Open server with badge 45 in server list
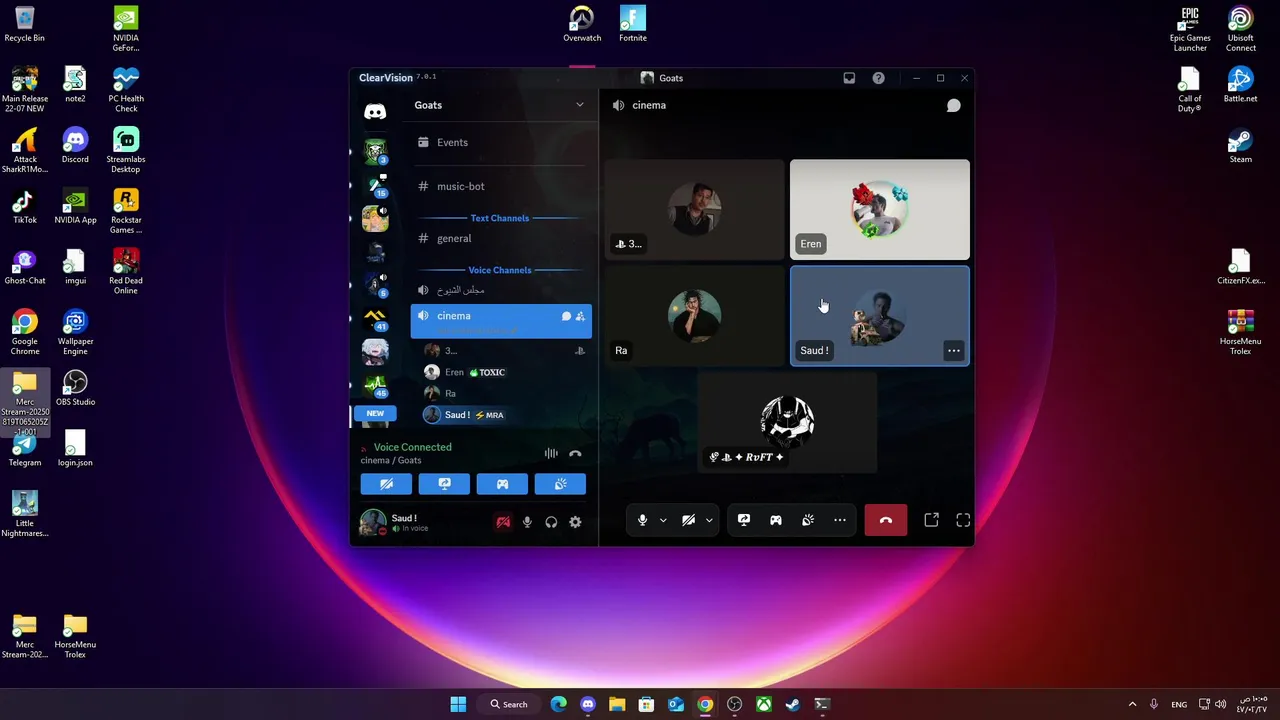 point(375,385)
